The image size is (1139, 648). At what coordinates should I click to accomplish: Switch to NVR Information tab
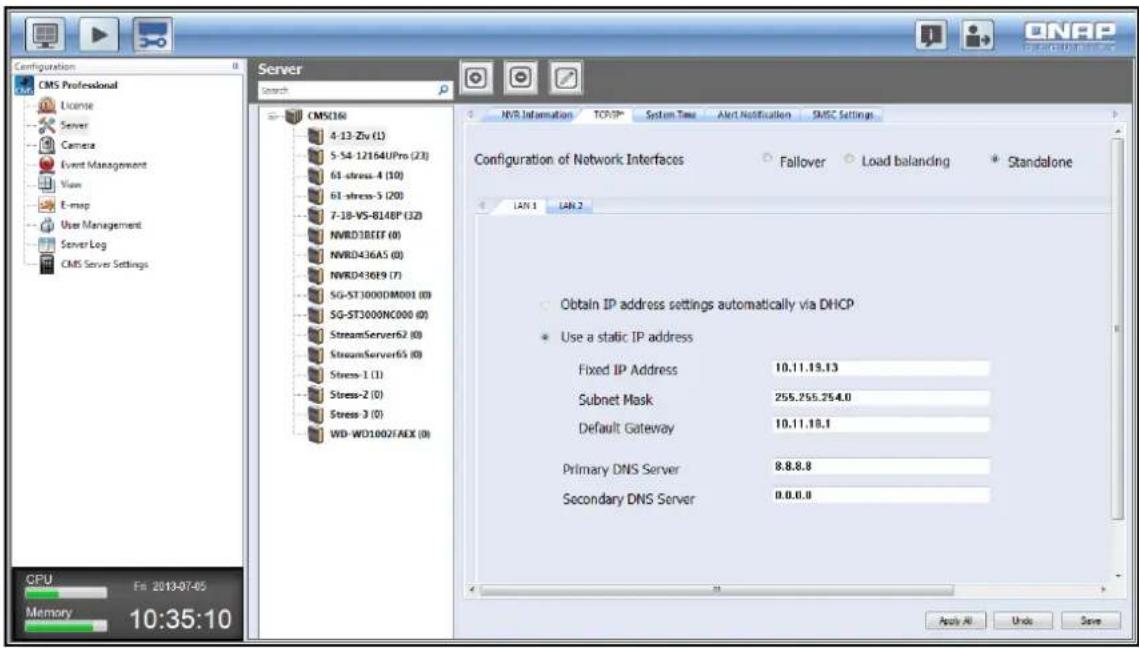[x=538, y=115]
